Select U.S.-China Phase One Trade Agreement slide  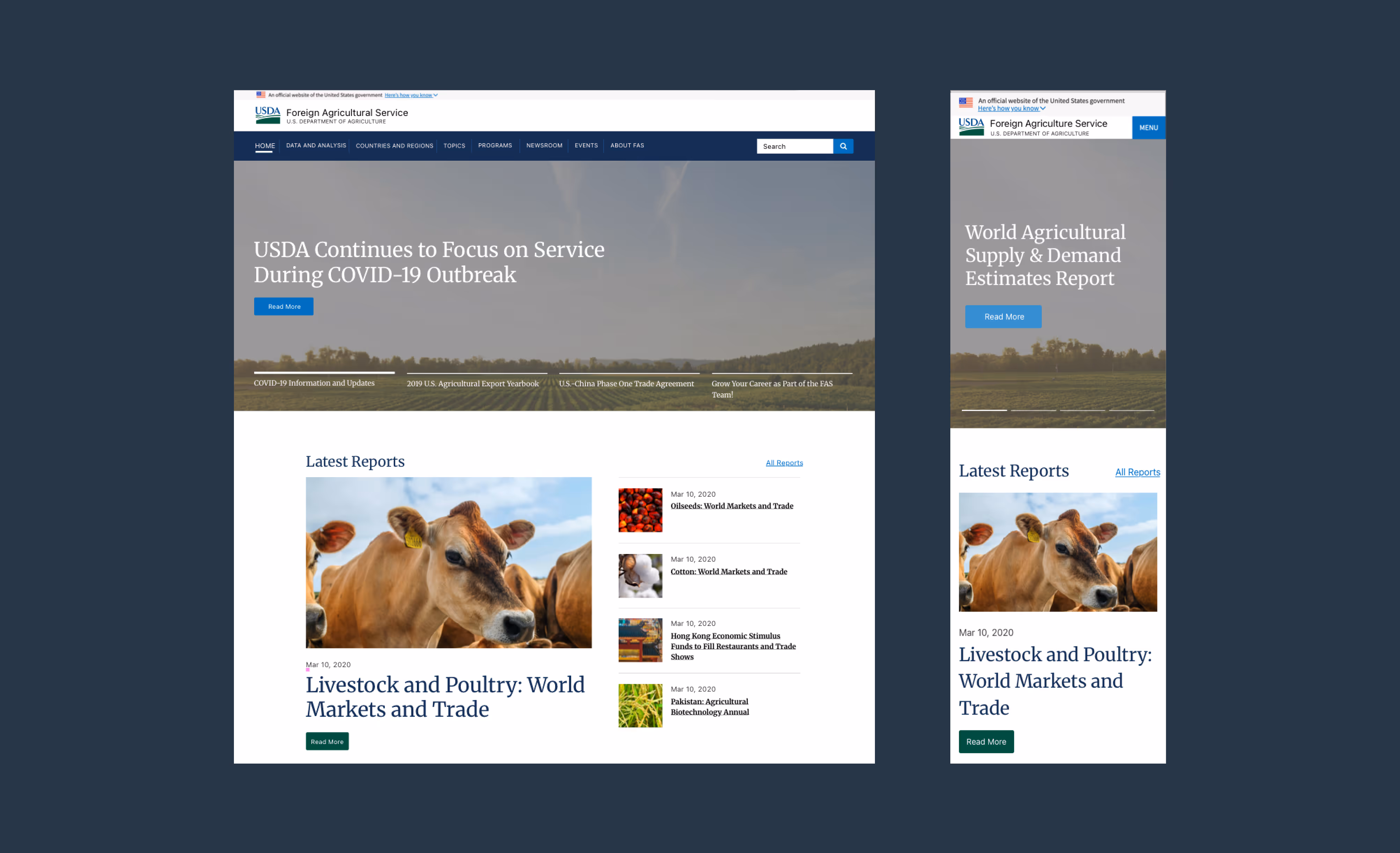pyautogui.click(x=626, y=384)
